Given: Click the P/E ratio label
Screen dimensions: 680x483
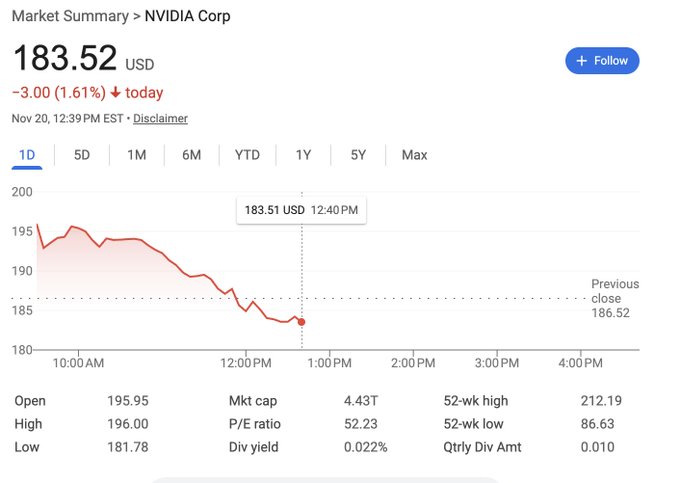Looking at the screenshot, I should tap(256, 424).
